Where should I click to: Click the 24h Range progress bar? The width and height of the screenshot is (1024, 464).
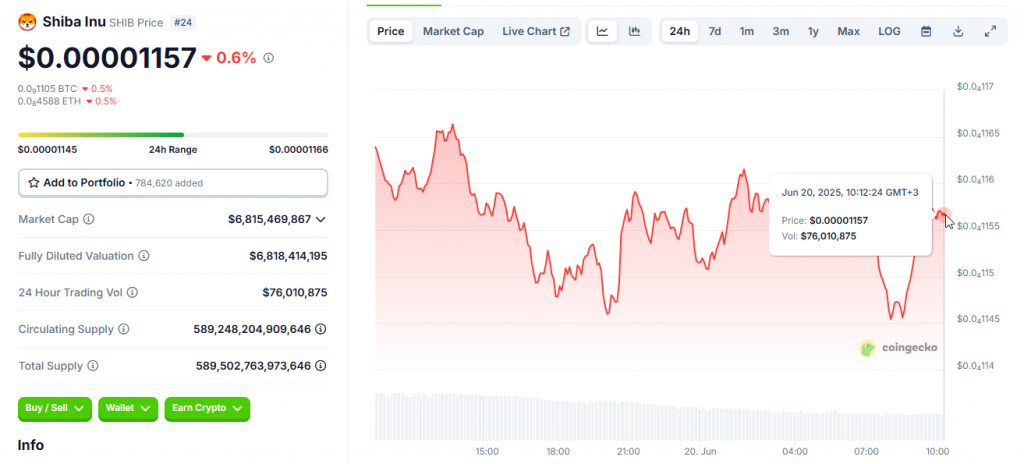click(x=173, y=135)
